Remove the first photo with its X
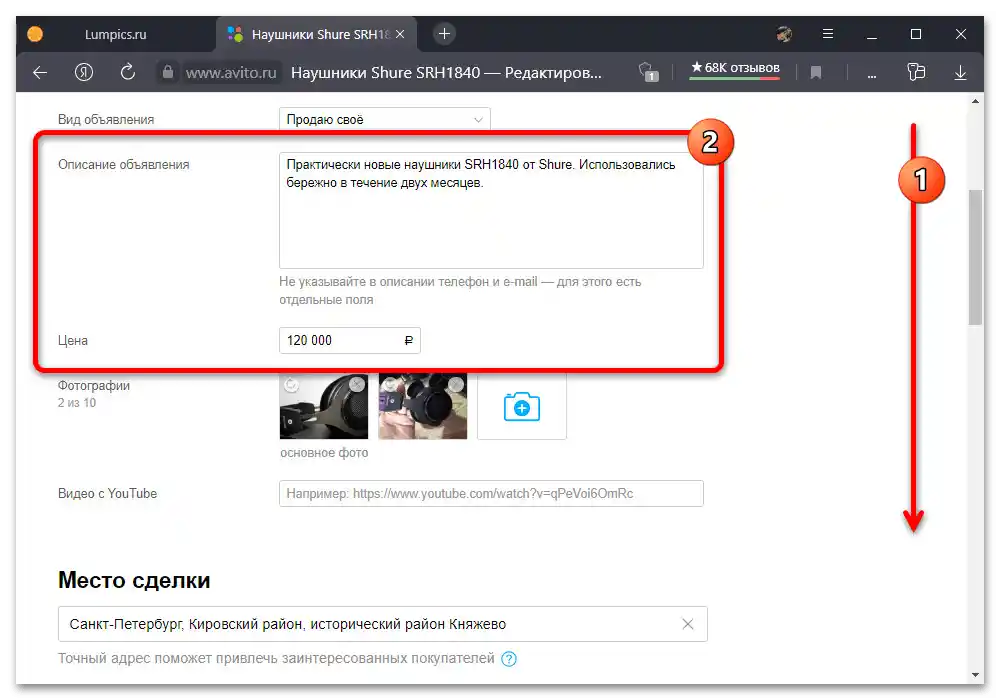The width and height of the screenshot is (1000, 700). [x=357, y=384]
